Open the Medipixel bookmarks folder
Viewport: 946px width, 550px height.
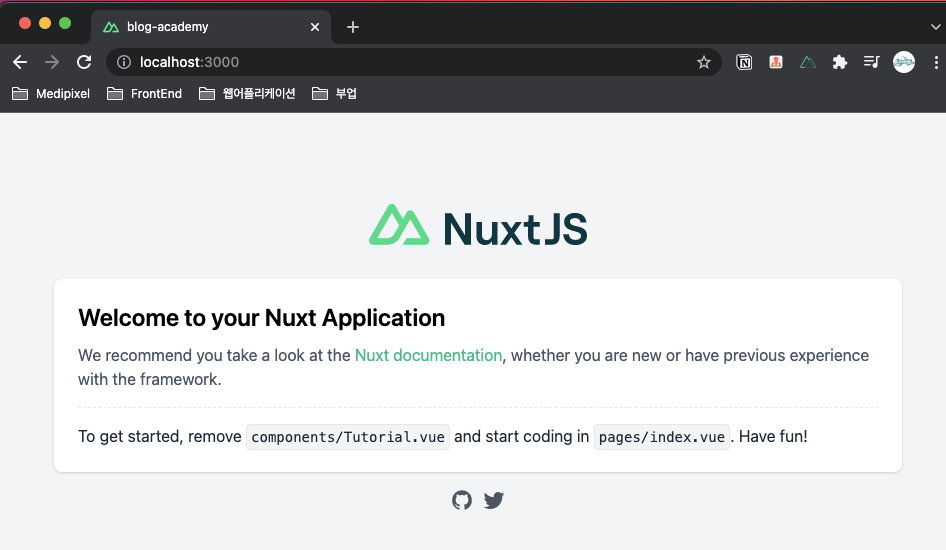(51, 93)
